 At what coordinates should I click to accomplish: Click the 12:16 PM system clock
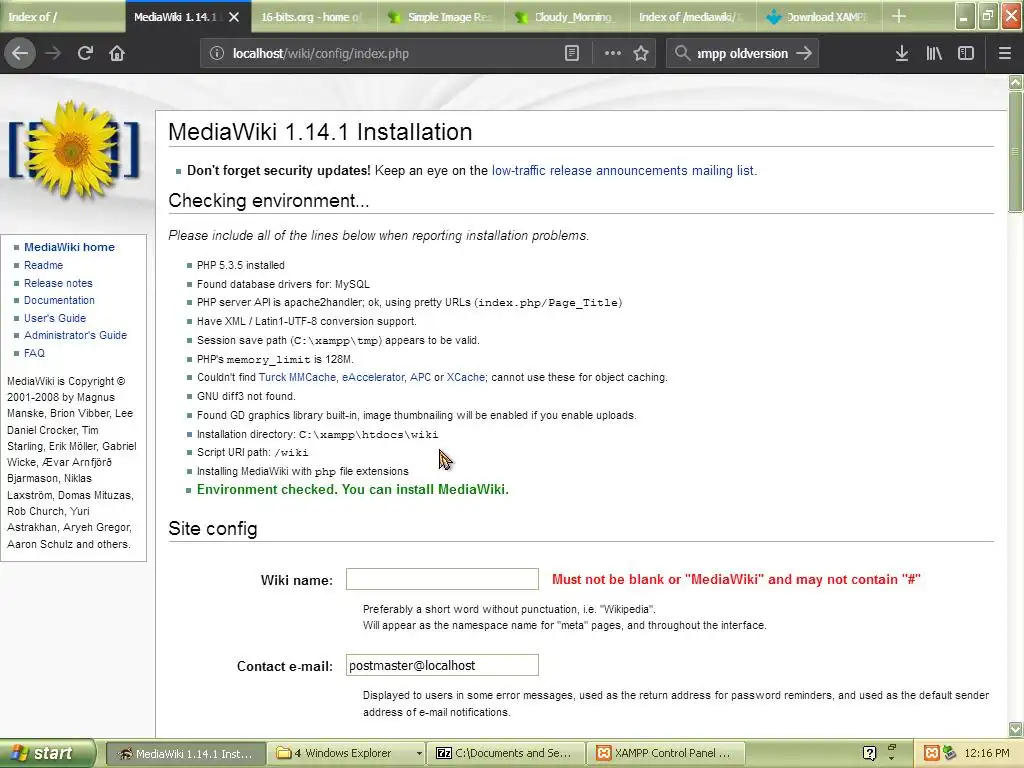(x=987, y=753)
